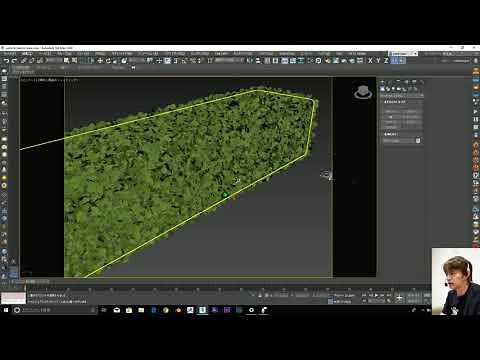Click the green vertex on the yellow spline
The width and height of the screenshot is (480, 360).
225,195
